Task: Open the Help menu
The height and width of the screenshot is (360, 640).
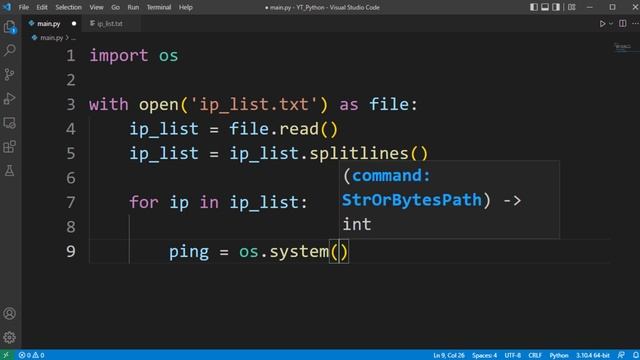Action: pos(185,7)
